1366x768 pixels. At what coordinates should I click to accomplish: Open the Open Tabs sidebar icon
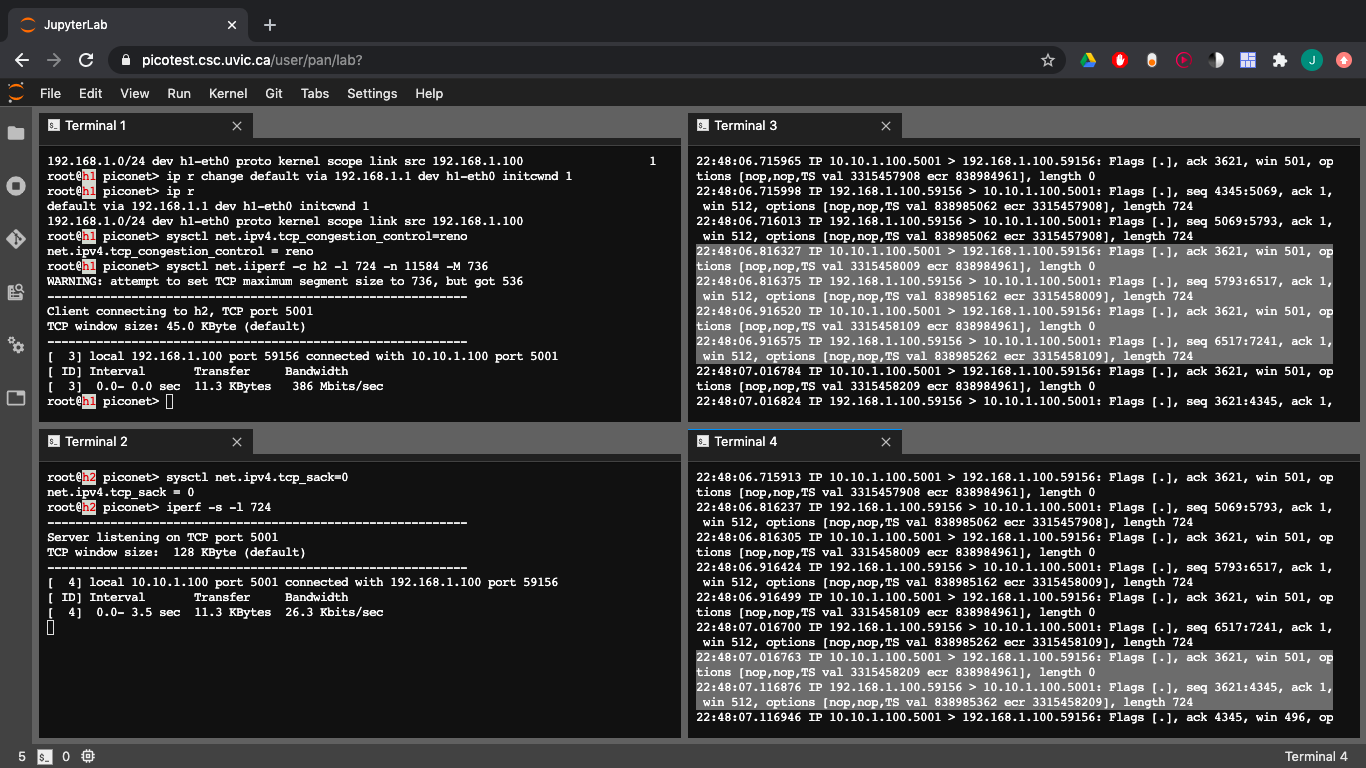[16, 398]
